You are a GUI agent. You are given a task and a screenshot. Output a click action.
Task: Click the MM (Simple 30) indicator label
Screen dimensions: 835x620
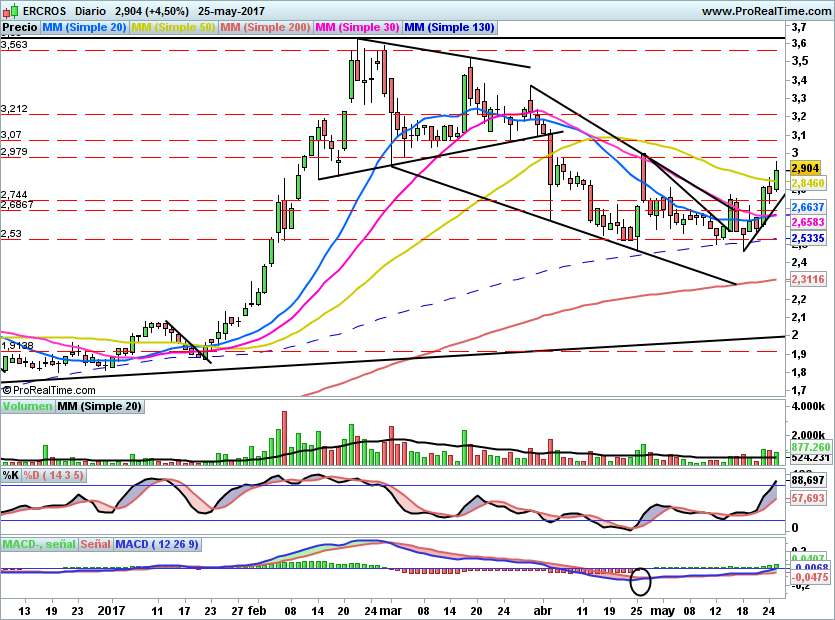(x=358, y=28)
